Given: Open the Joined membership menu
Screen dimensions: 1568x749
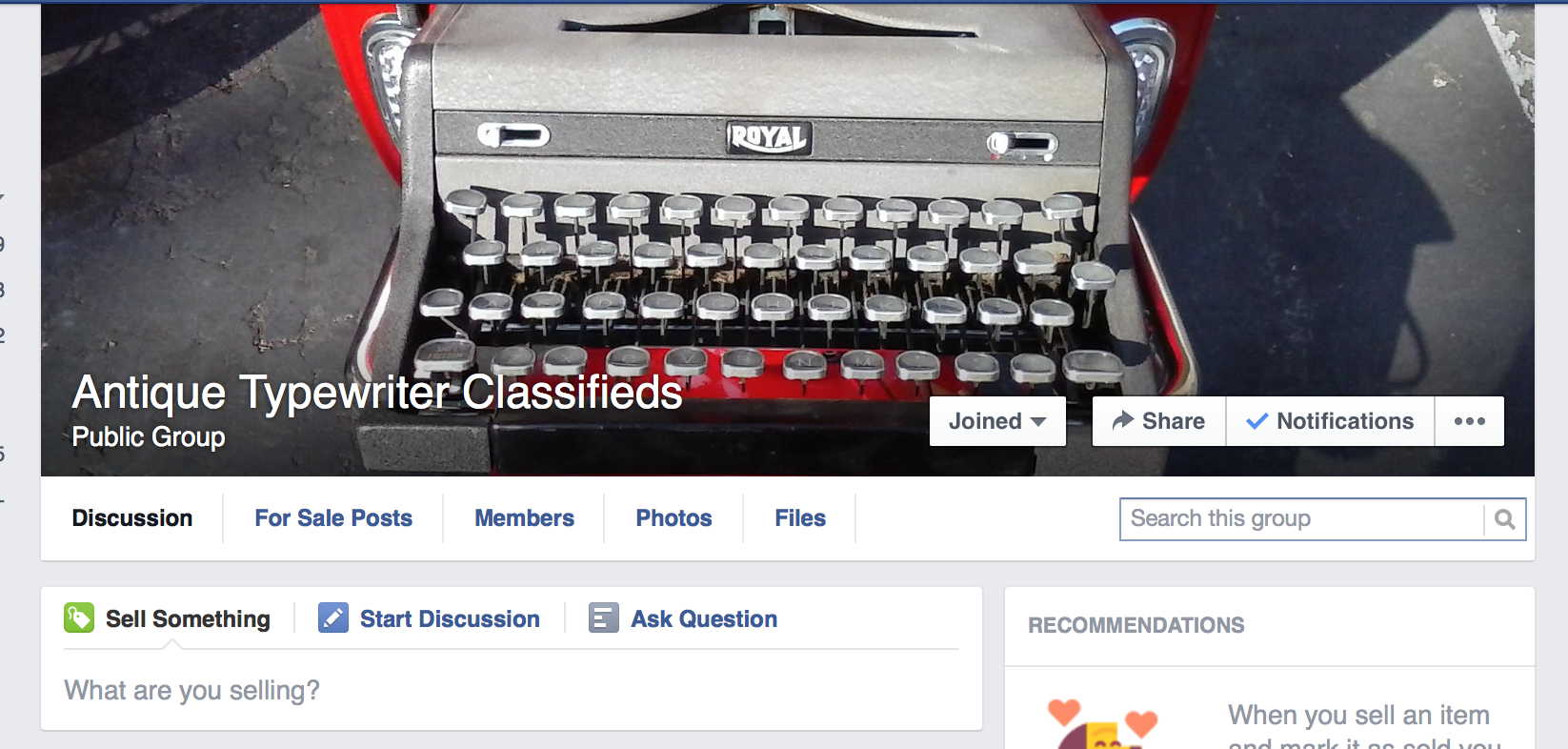Looking at the screenshot, I should click(997, 421).
